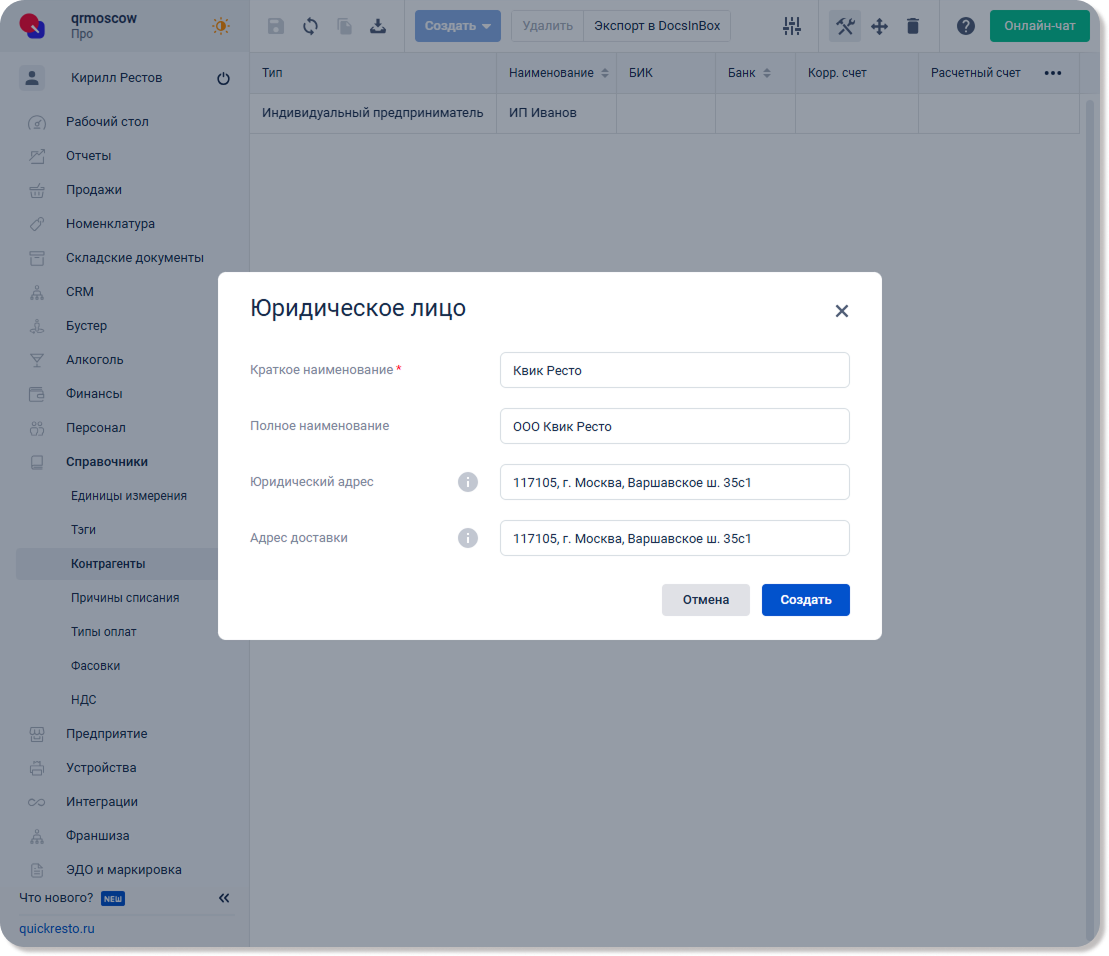
Task: Click the refresh arrows icon in toolbar
Action: [x=310, y=27]
